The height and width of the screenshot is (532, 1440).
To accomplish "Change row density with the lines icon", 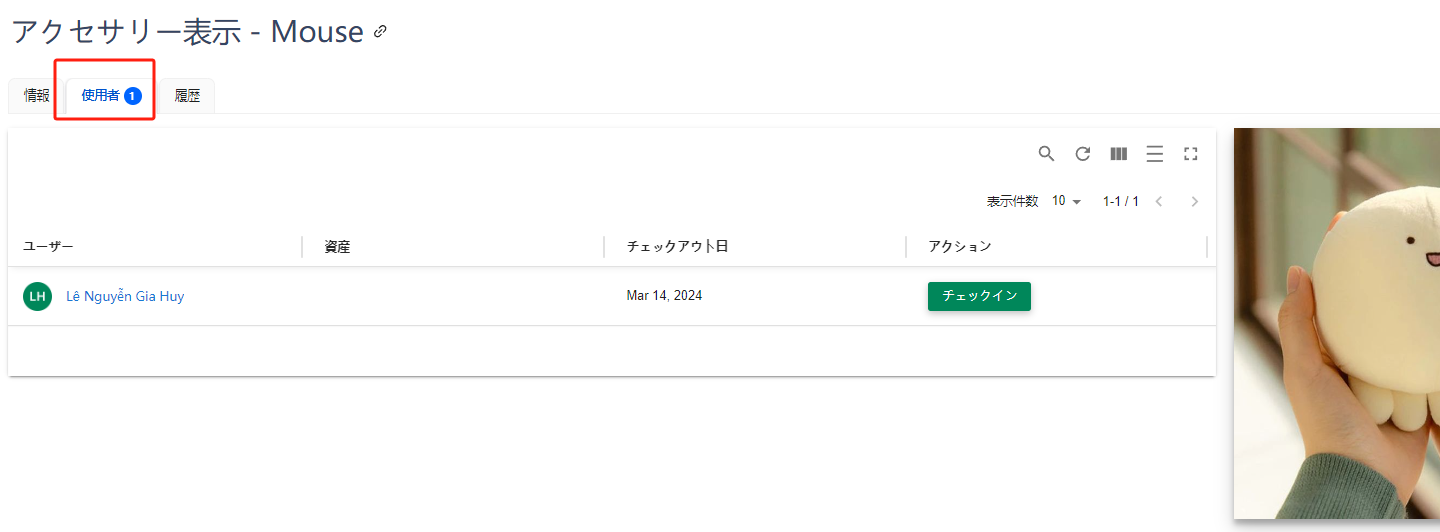I will [1154, 154].
